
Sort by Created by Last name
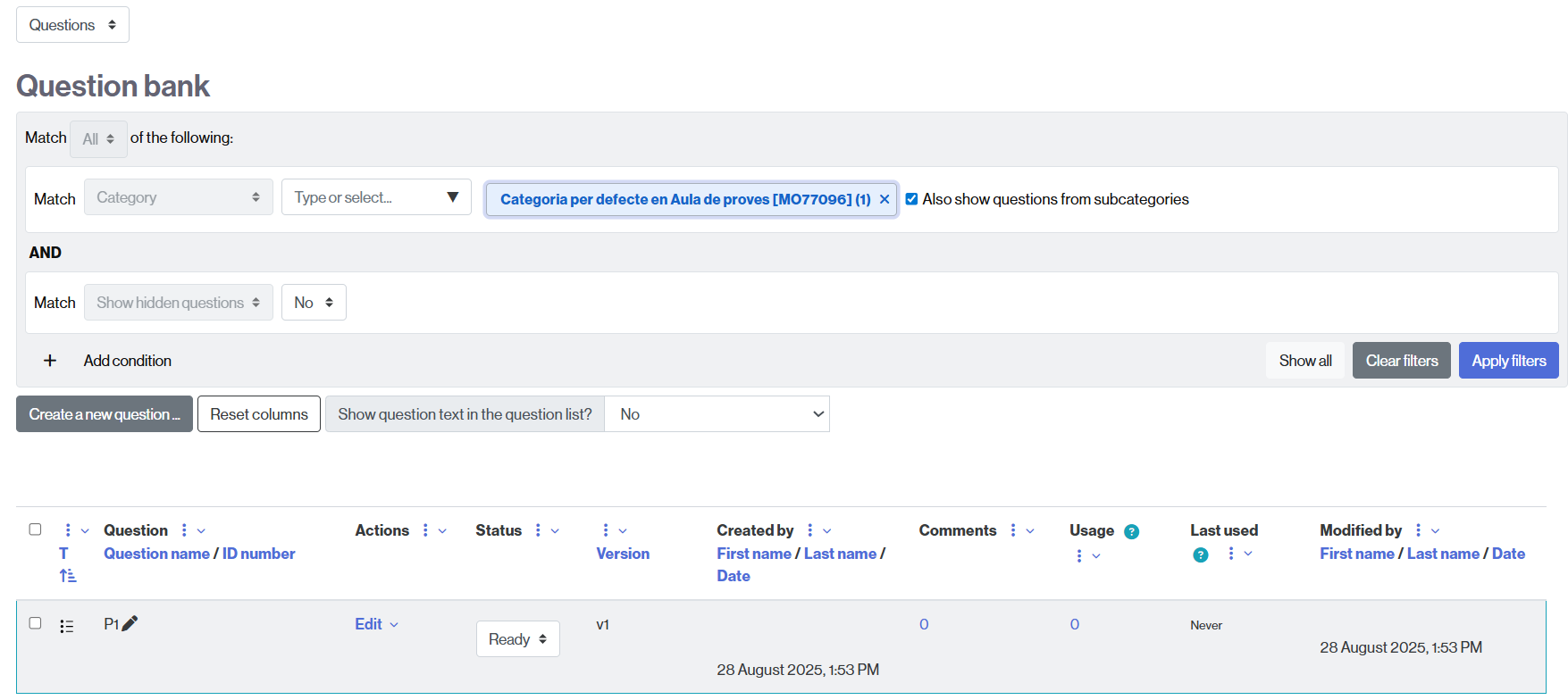pyautogui.click(x=840, y=554)
